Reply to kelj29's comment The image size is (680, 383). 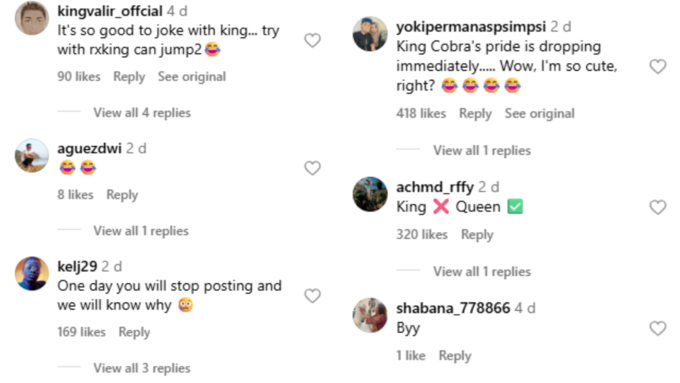click(134, 332)
